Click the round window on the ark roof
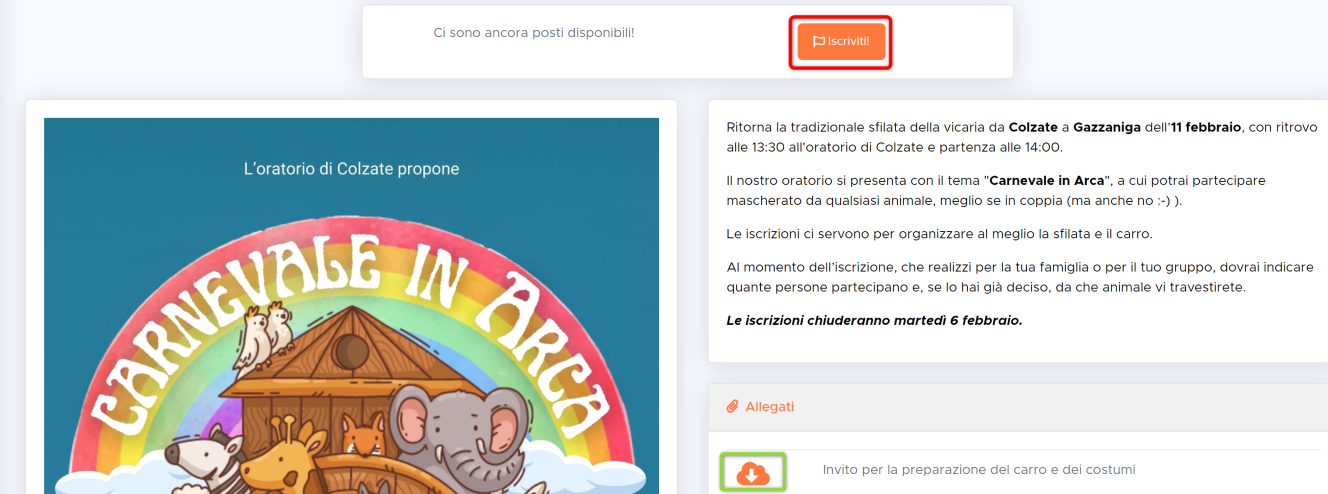Image resolution: width=1328 pixels, height=494 pixels. [x=351, y=350]
